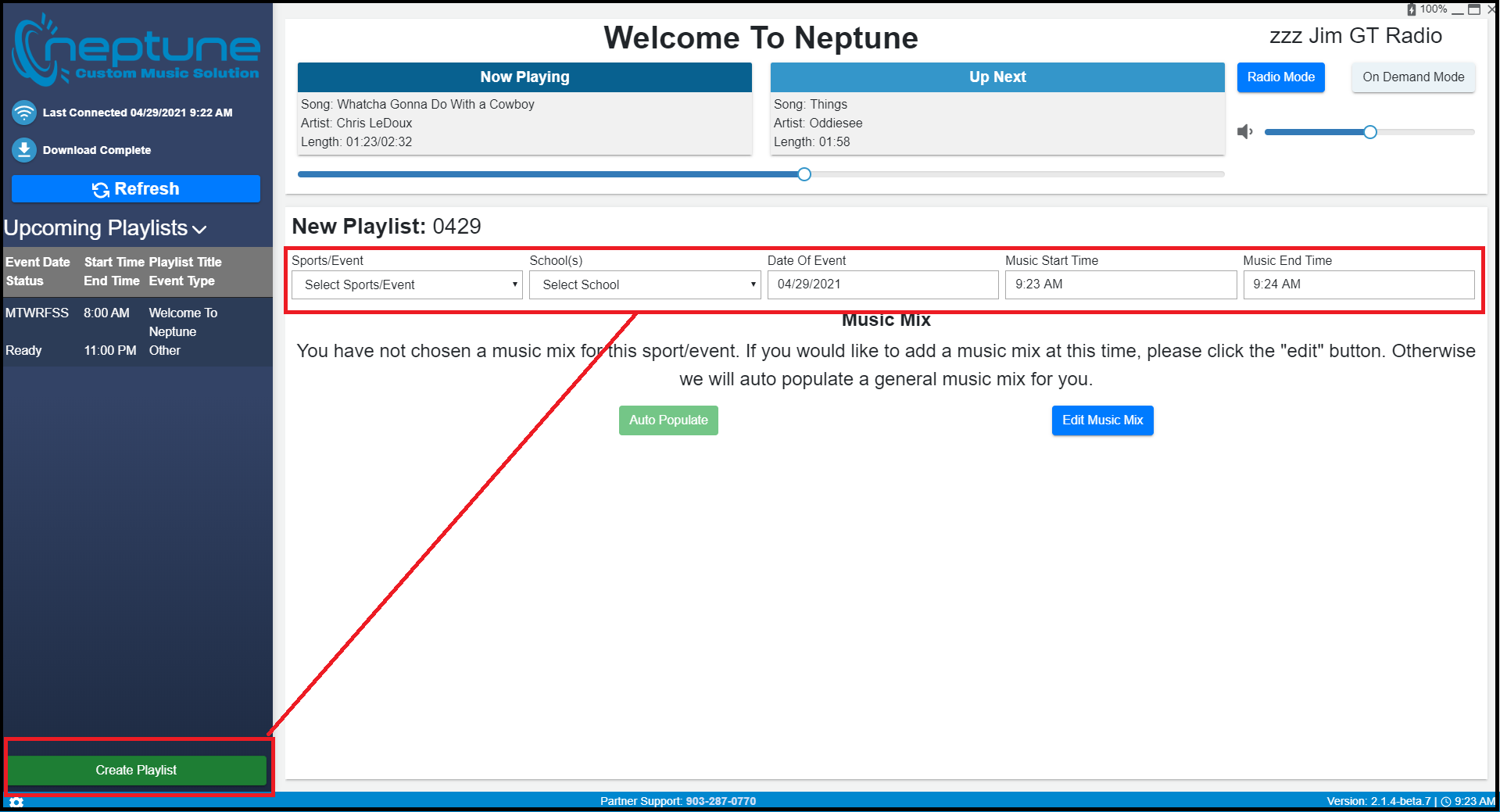Viewport: 1500px width, 812px height.
Task: Mute audio with the speaker icon
Action: pyautogui.click(x=1244, y=132)
